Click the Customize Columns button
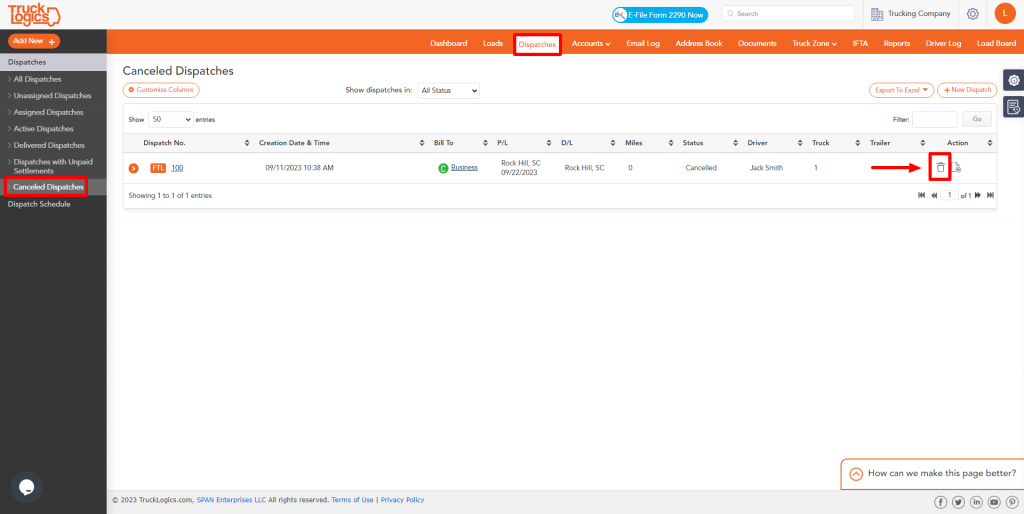Viewport: 1024px width, 514px height. coord(161,89)
